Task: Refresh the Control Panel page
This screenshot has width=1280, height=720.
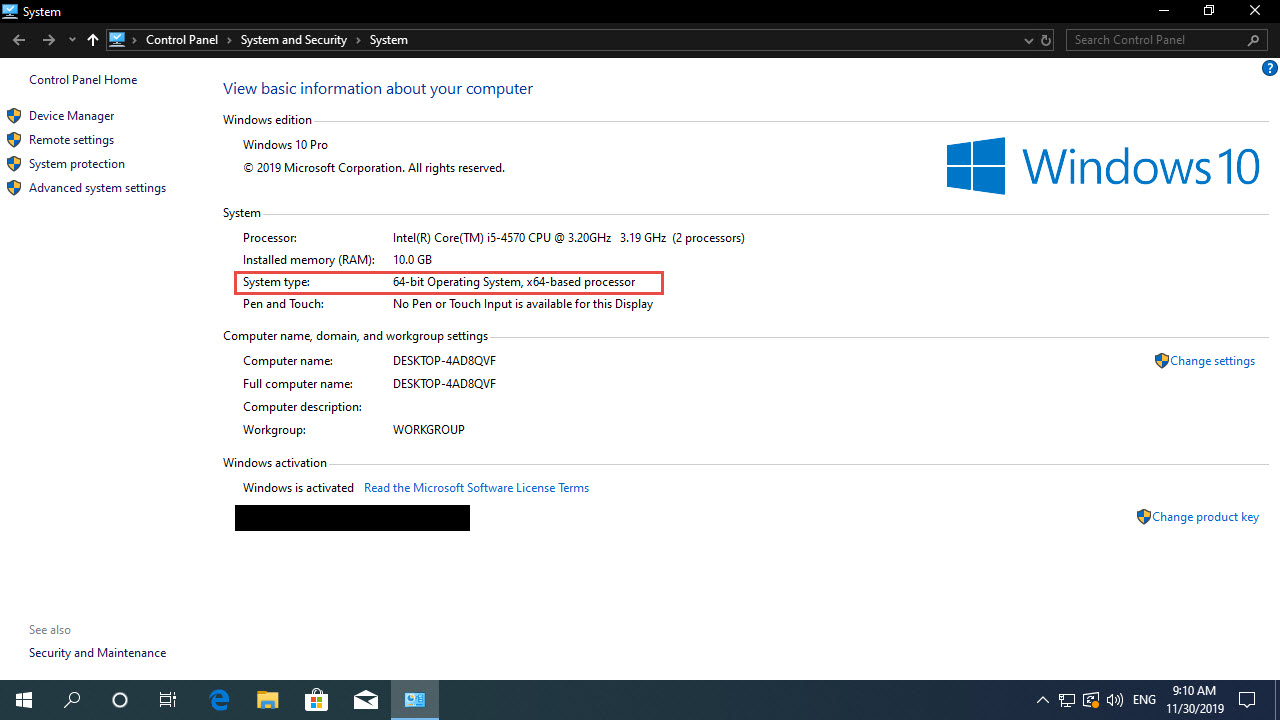Action: 1046,41
